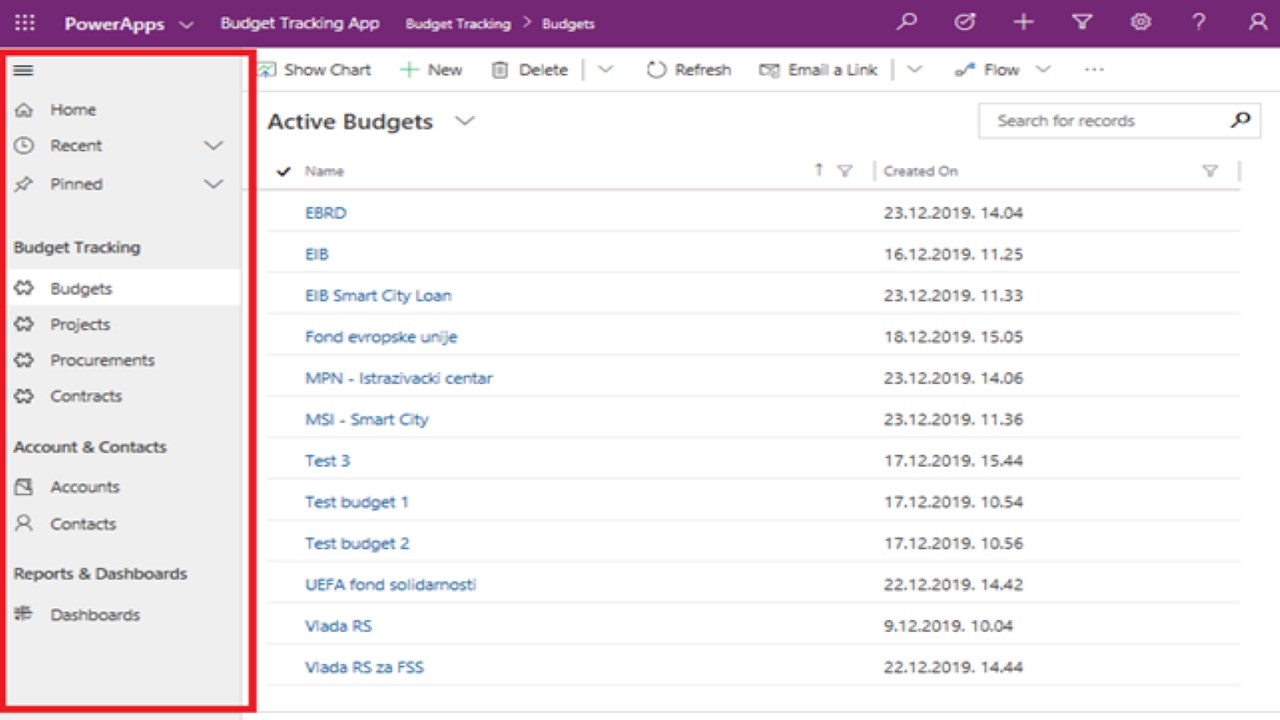Click the New button
The height and width of the screenshot is (720, 1280).
point(431,70)
